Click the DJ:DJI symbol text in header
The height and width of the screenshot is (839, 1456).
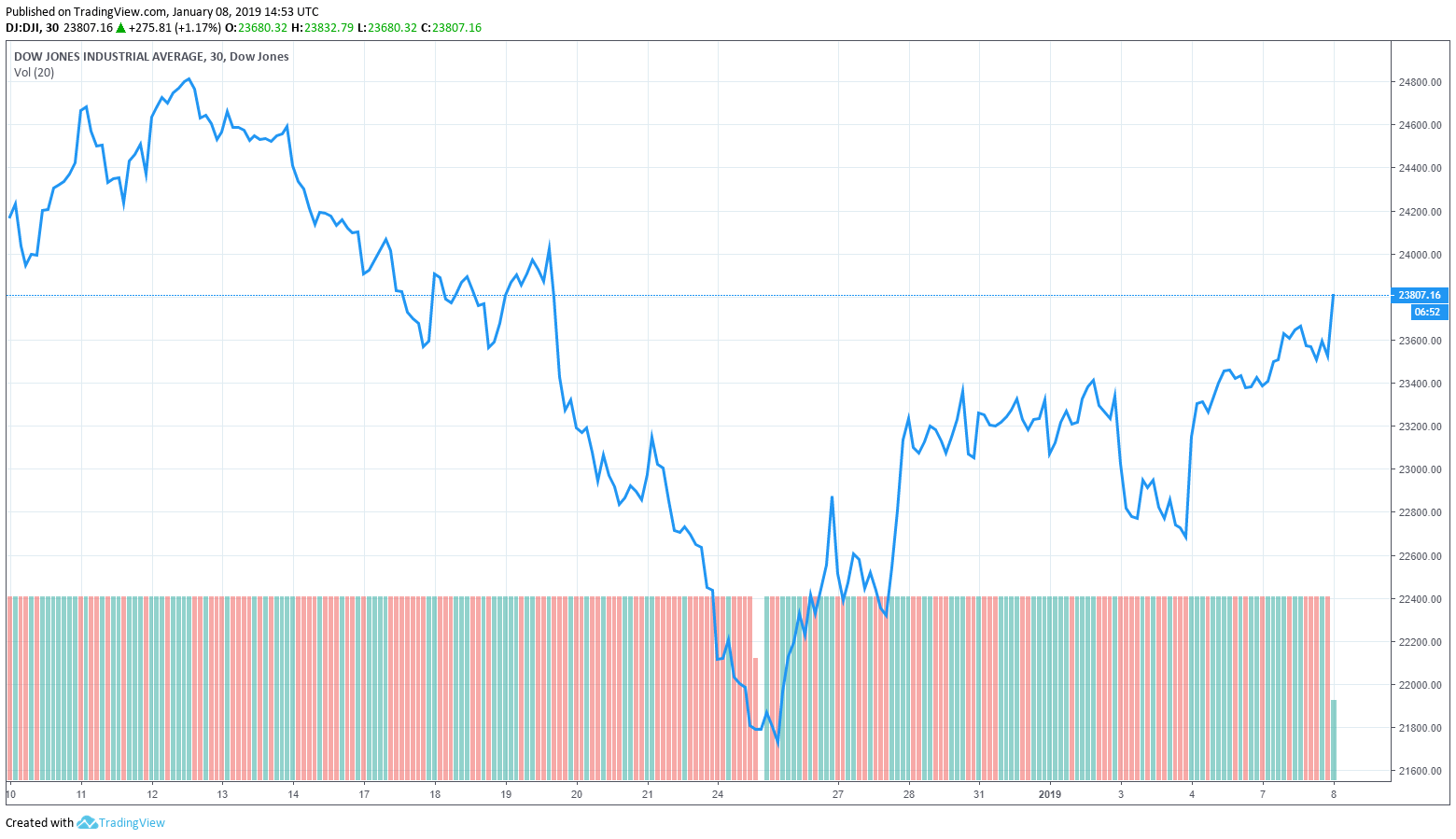point(25,28)
